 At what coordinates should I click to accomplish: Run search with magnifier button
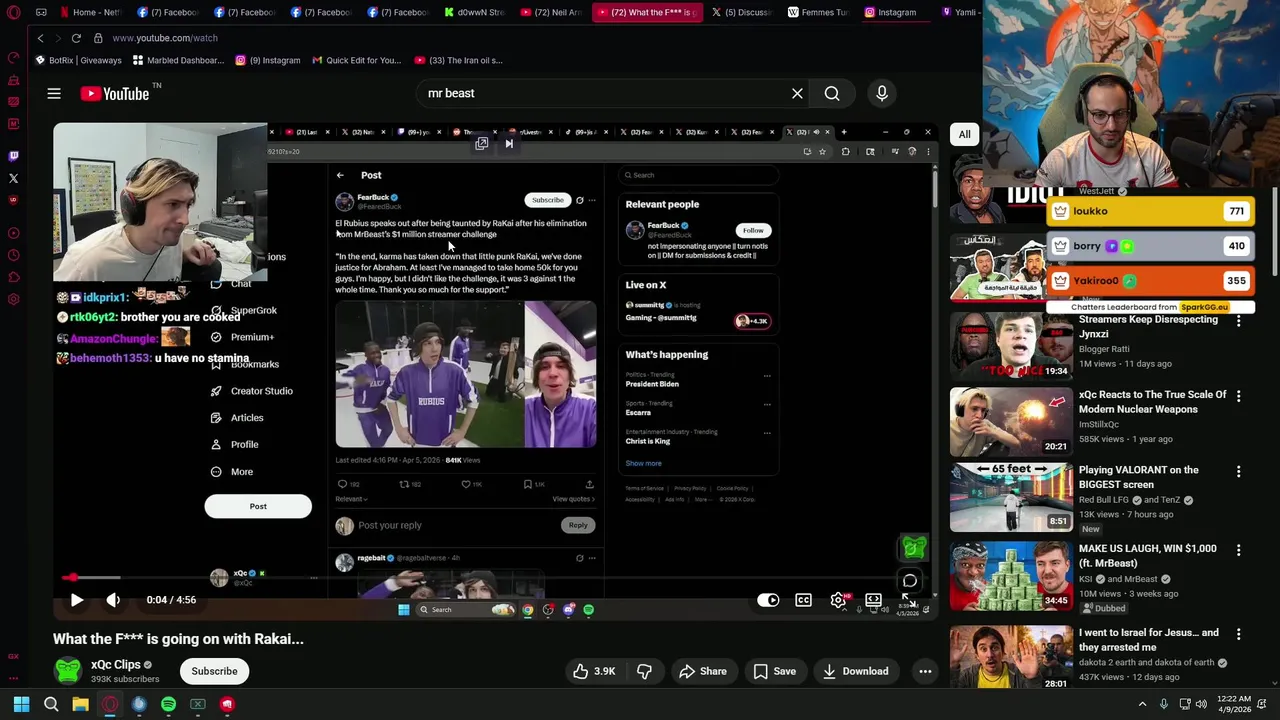coord(832,93)
